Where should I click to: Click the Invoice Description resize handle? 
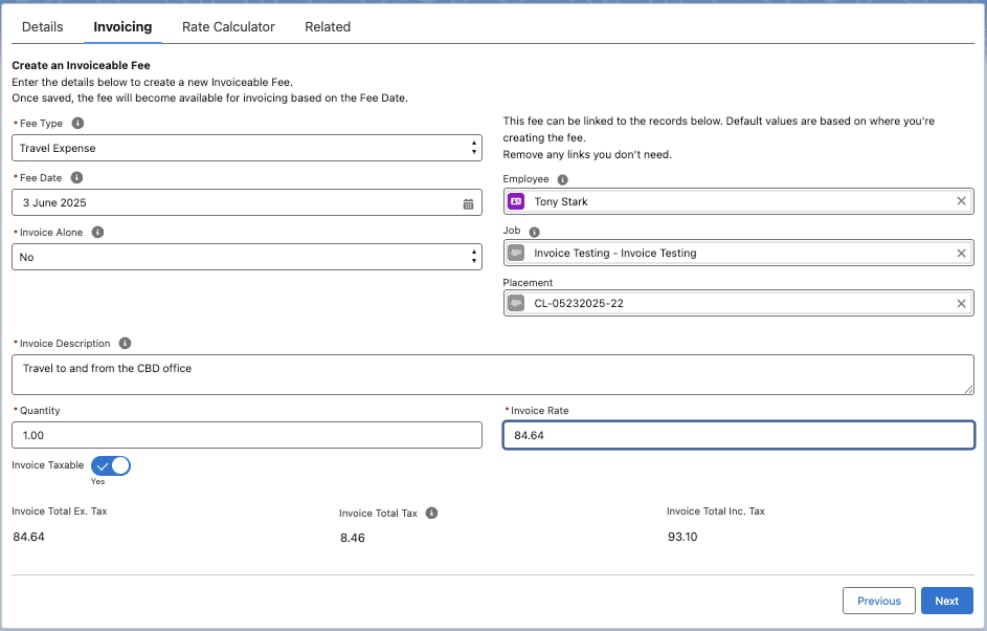point(969,390)
